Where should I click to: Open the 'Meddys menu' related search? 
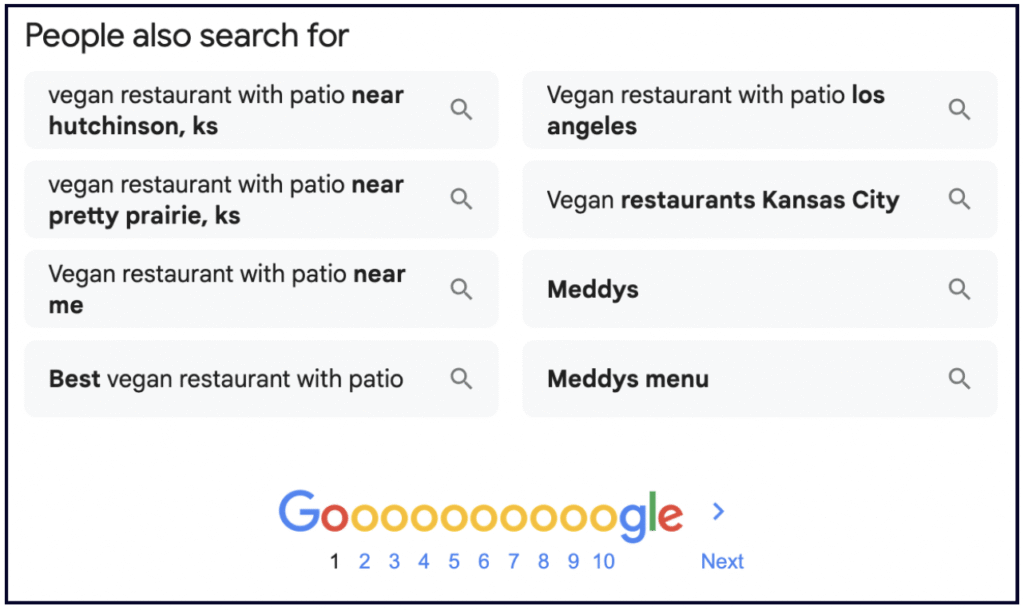click(x=628, y=380)
